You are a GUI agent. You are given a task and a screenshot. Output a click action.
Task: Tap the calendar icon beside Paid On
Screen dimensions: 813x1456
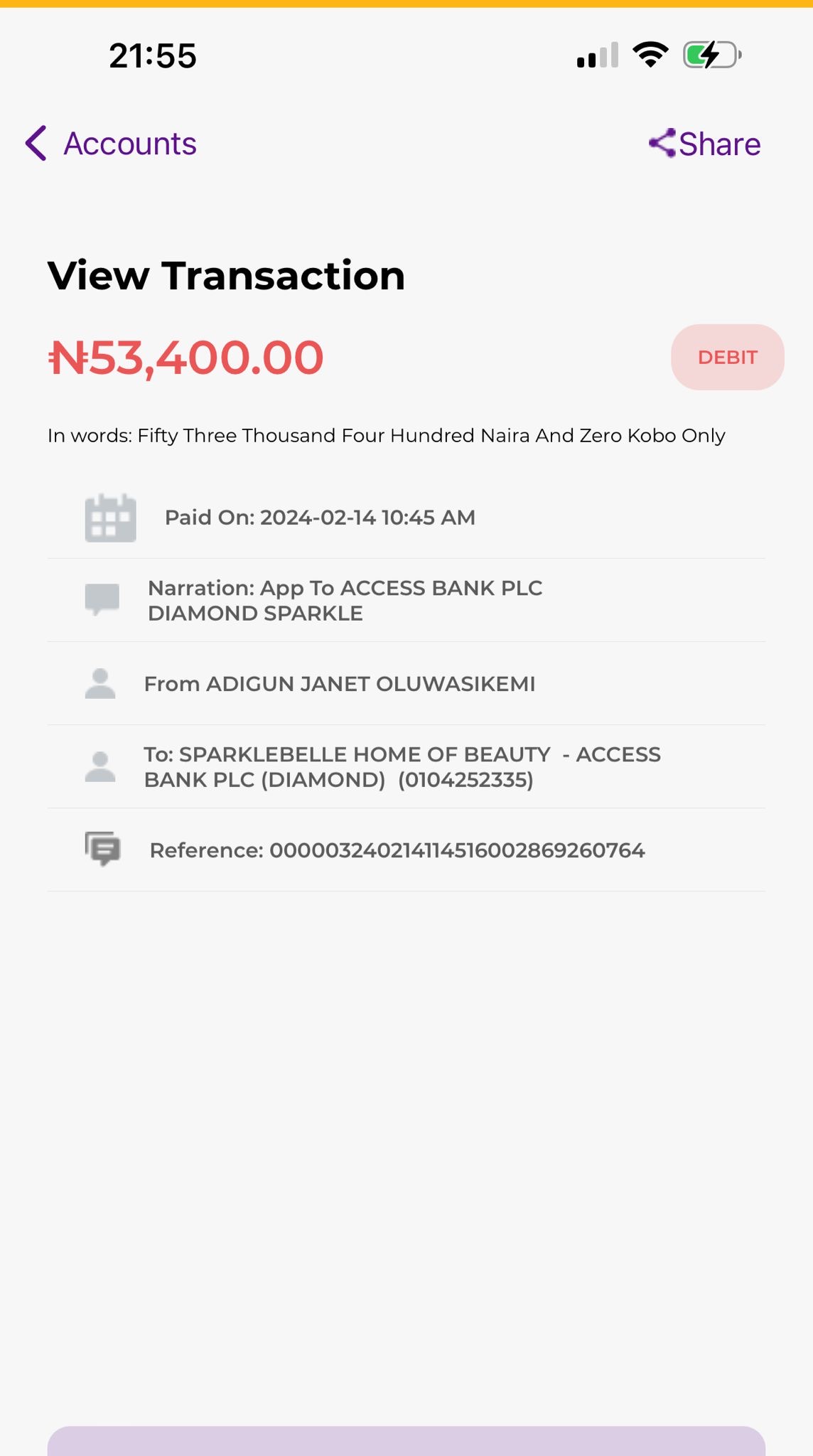tap(110, 518)
